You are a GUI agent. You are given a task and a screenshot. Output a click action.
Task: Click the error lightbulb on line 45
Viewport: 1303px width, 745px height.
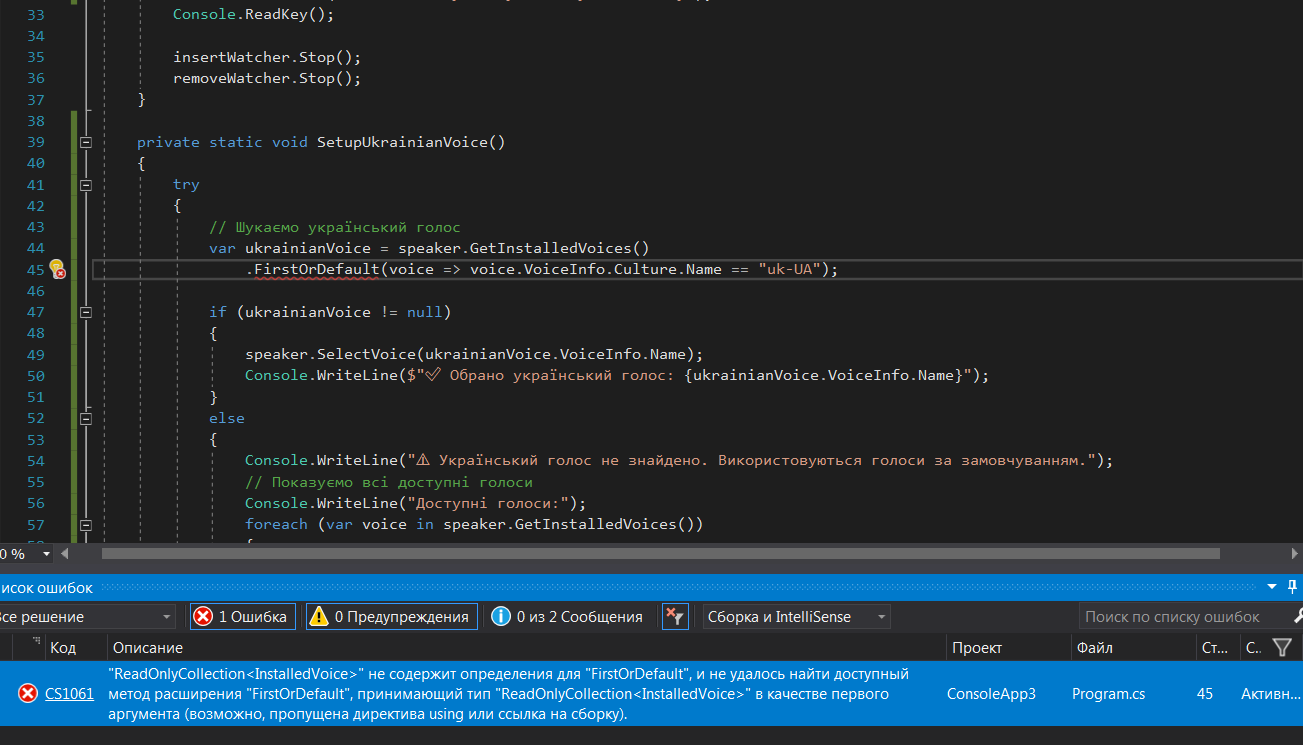coord(57,269)
